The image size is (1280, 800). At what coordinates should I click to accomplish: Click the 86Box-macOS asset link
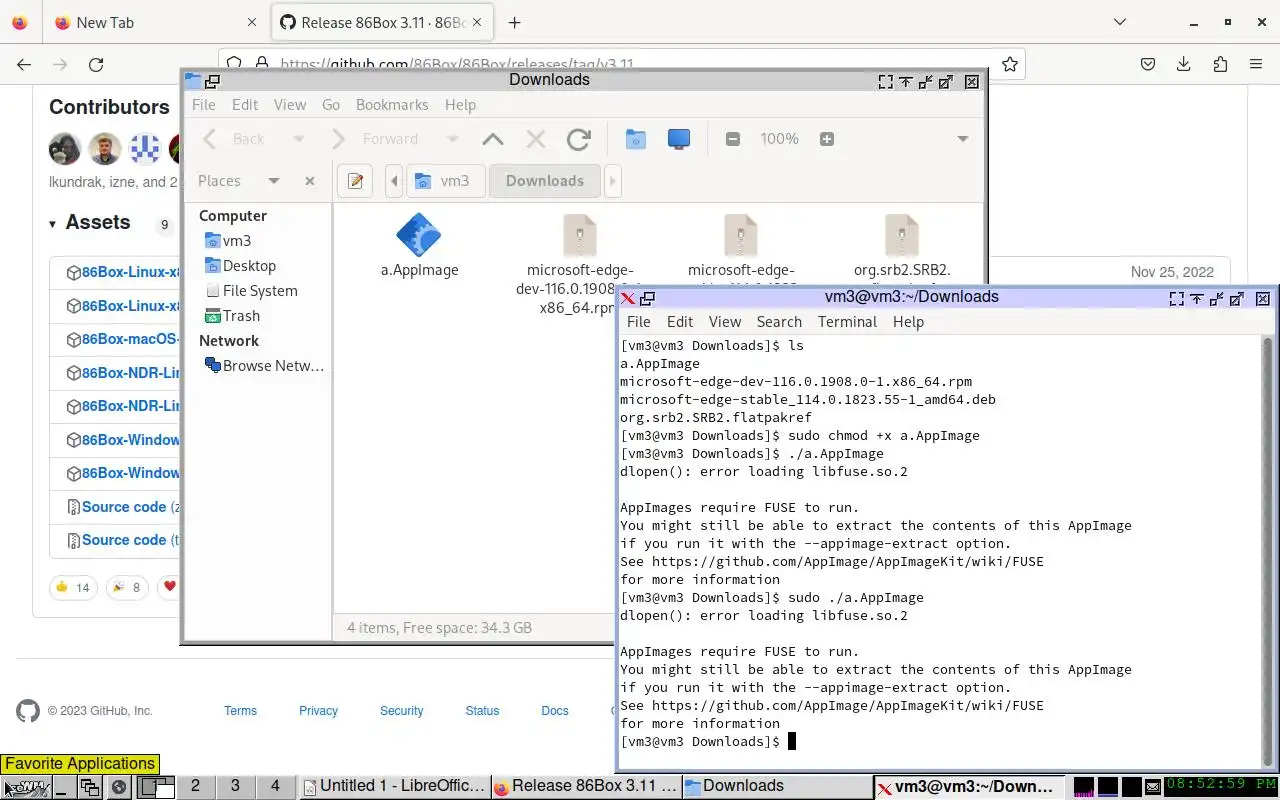[x=130, y=339]
